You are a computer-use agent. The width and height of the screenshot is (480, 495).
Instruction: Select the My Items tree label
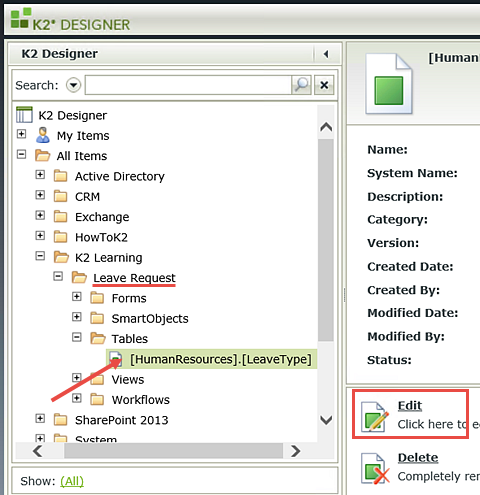83,136
